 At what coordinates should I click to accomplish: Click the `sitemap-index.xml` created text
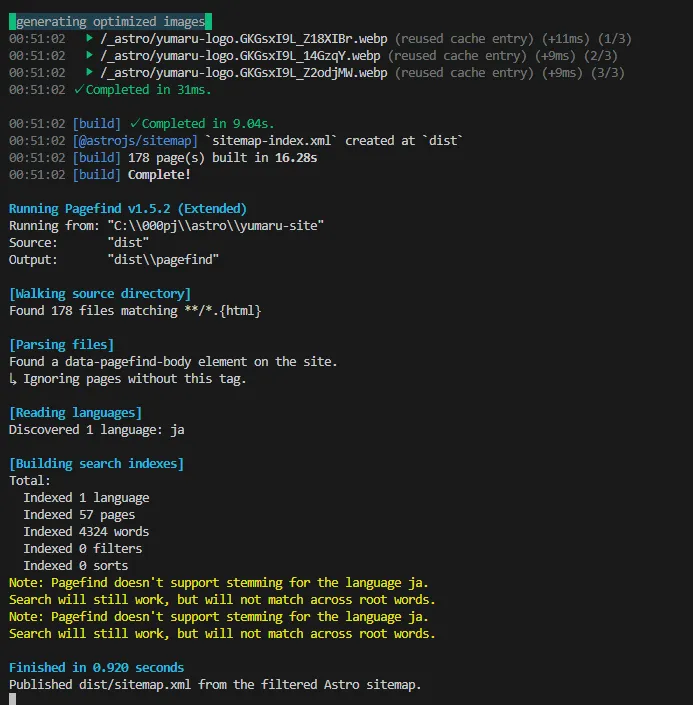(x=333, y=141)
